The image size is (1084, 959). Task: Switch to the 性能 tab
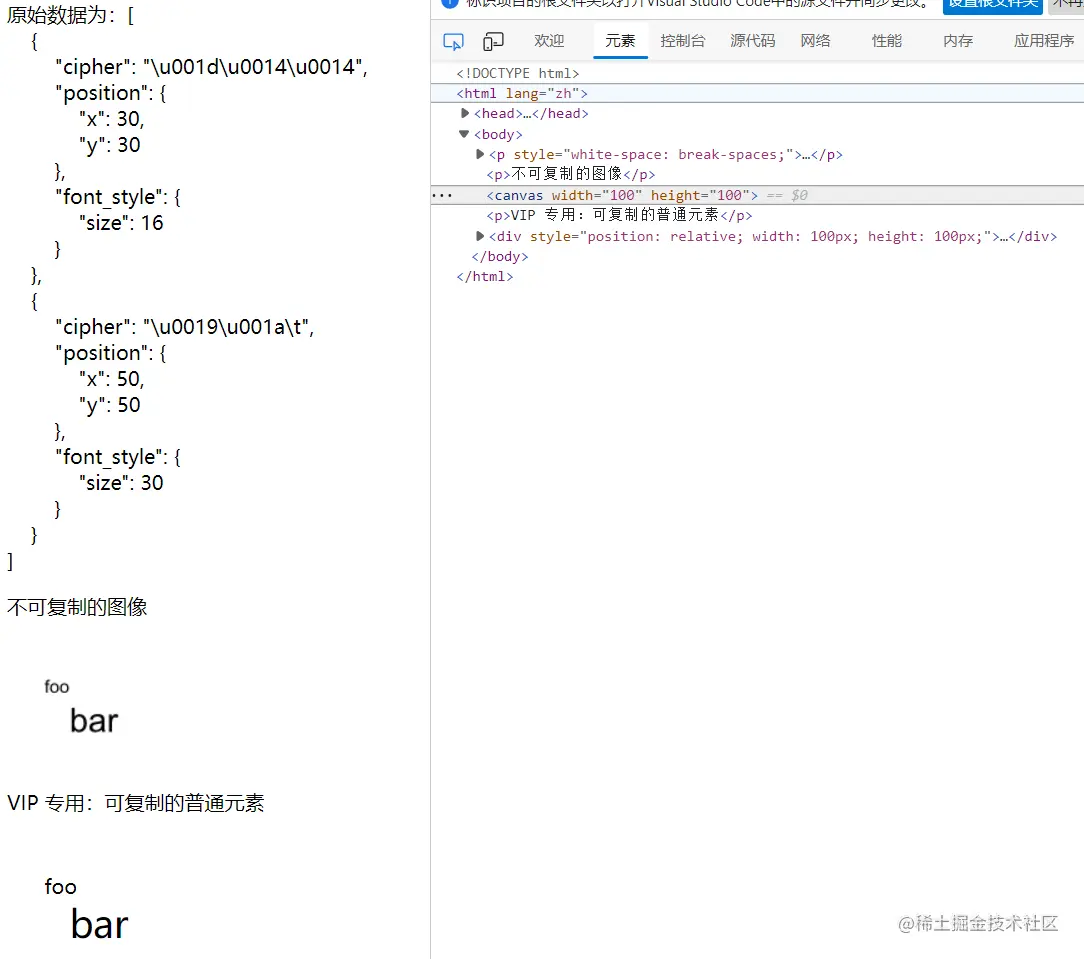(x=886, y=41)
